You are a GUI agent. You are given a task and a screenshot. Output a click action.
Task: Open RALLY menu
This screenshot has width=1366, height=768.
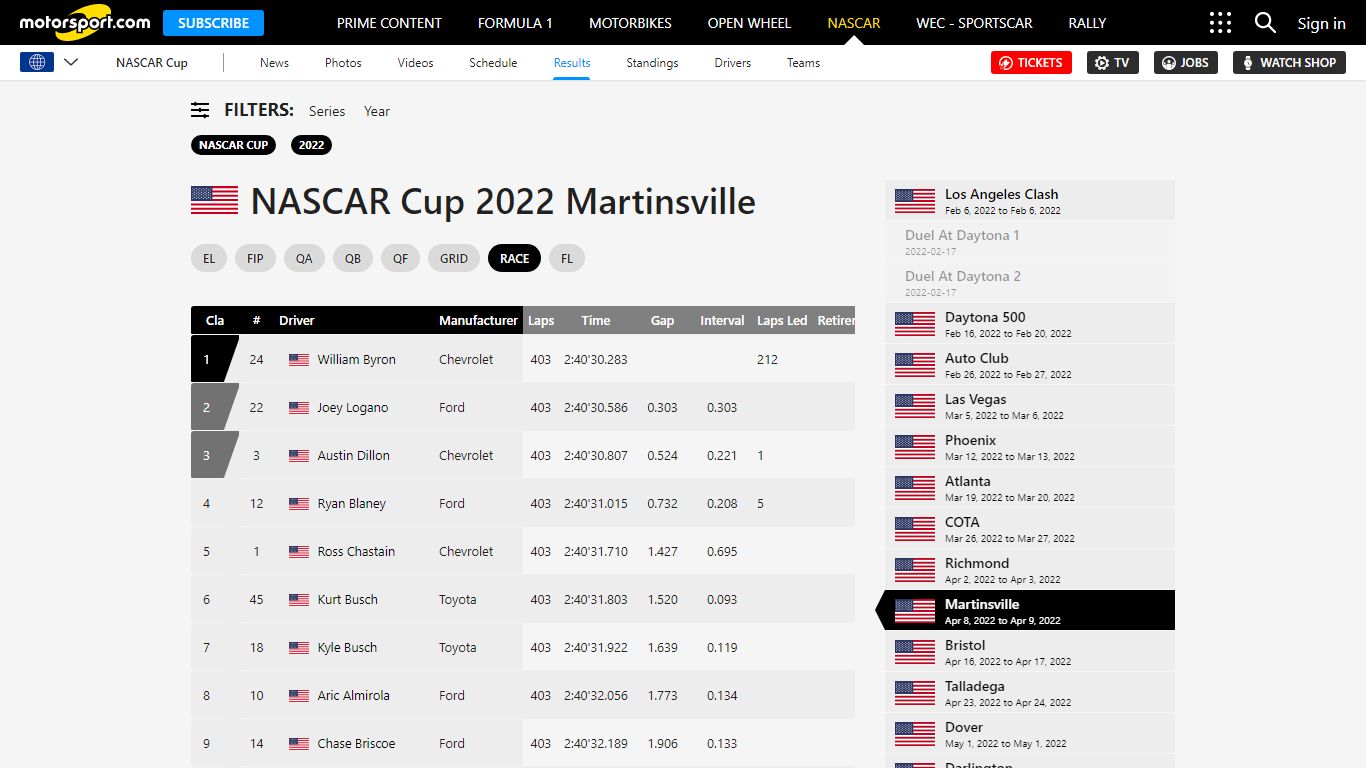click(x=1087, y=23)
